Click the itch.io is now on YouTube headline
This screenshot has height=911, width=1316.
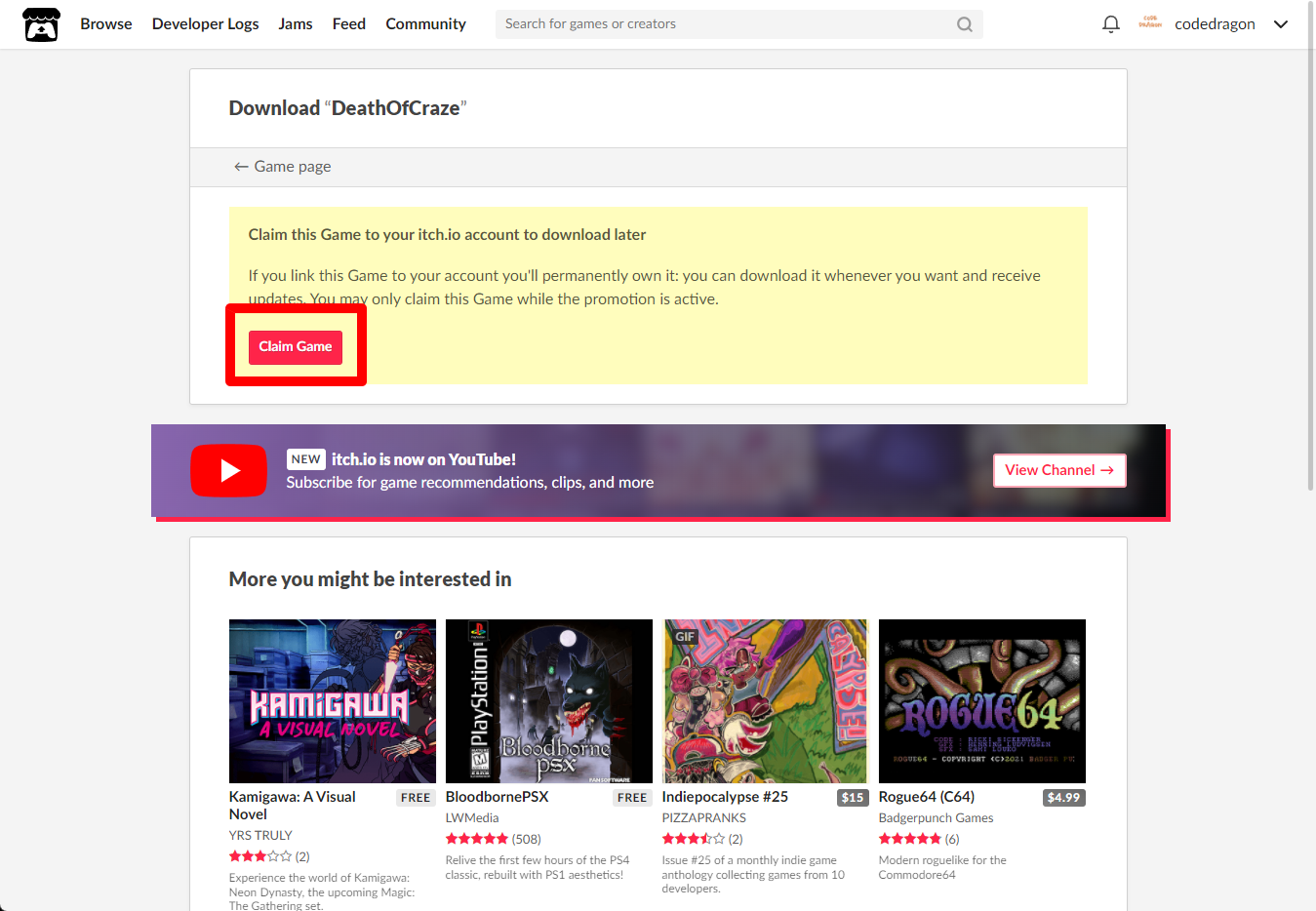[423, 459]
